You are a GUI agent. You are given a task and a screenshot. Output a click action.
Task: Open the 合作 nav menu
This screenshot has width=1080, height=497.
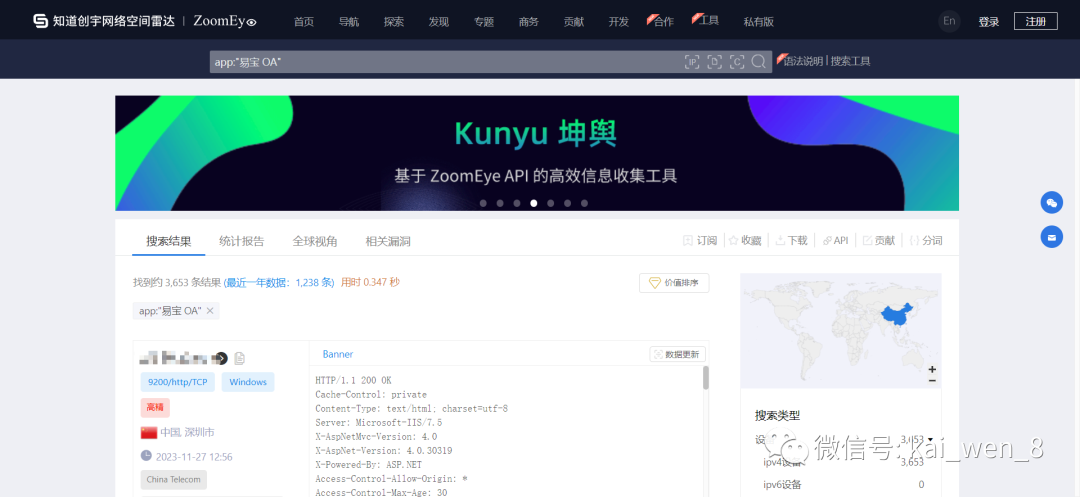tap(661, 21)
